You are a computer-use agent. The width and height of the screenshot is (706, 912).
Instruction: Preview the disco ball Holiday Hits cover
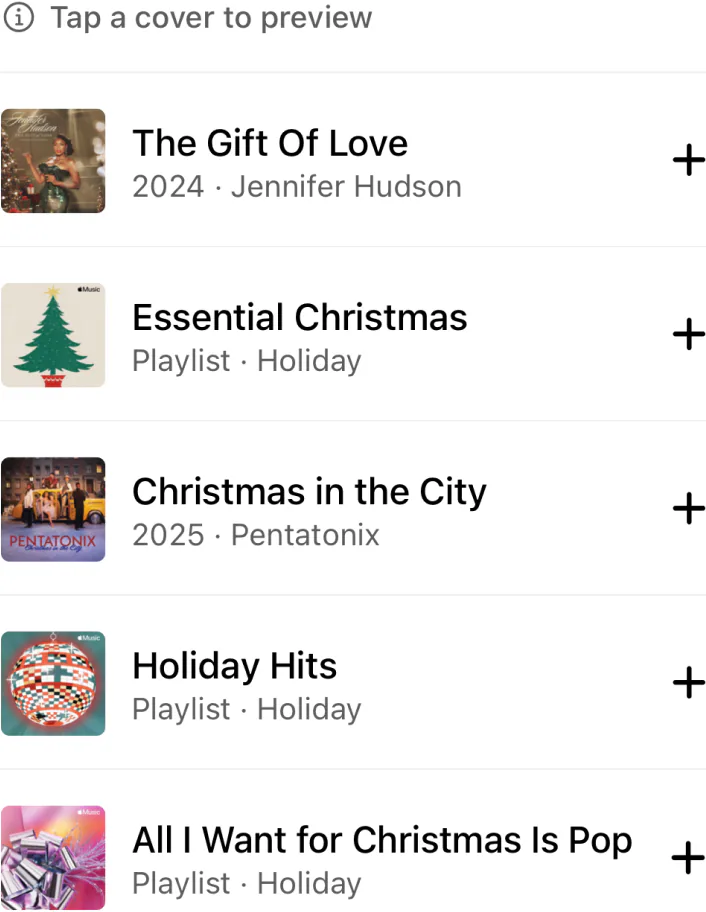coord(53,683)
